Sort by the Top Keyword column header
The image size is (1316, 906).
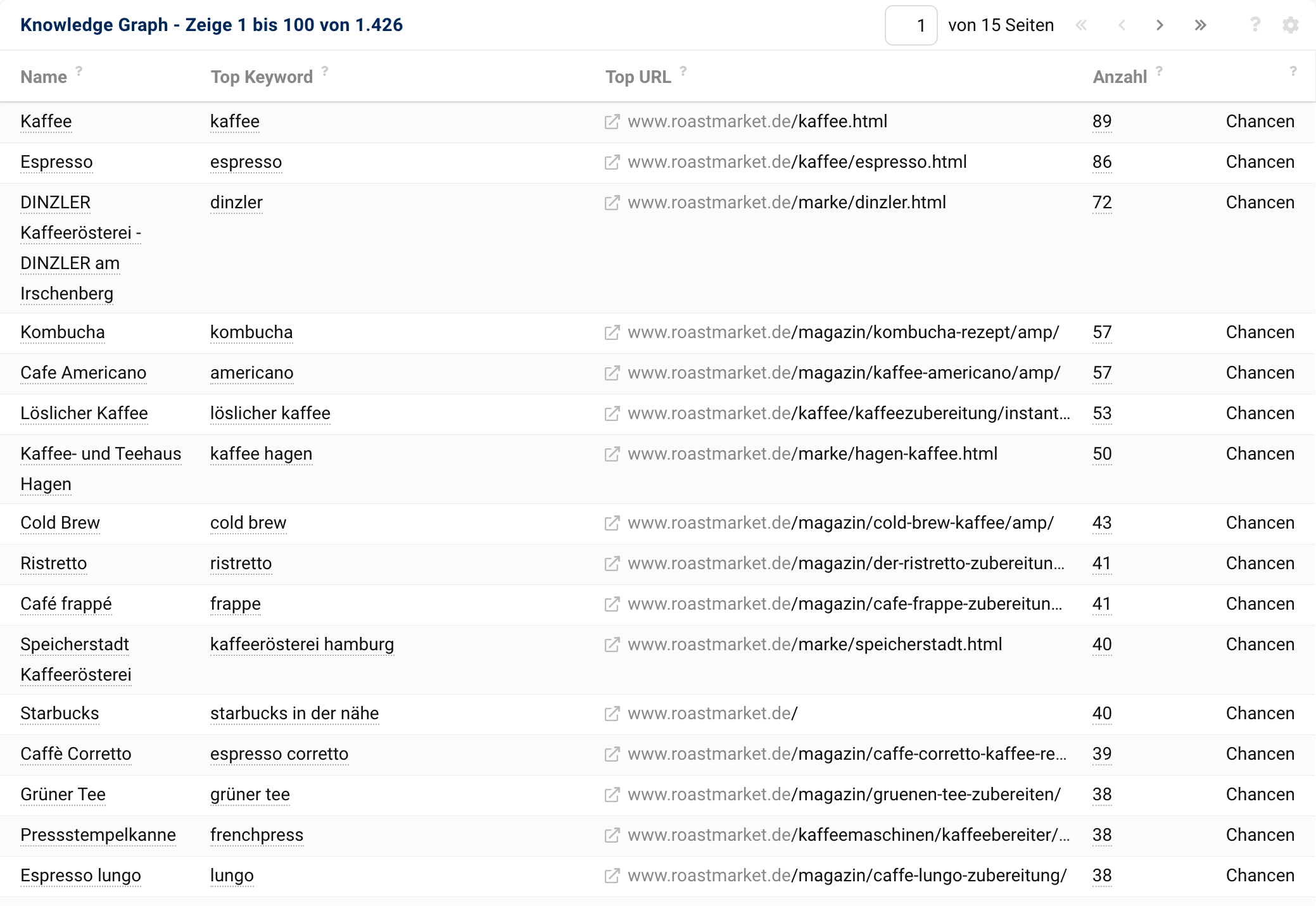click(x=262, y=77)
